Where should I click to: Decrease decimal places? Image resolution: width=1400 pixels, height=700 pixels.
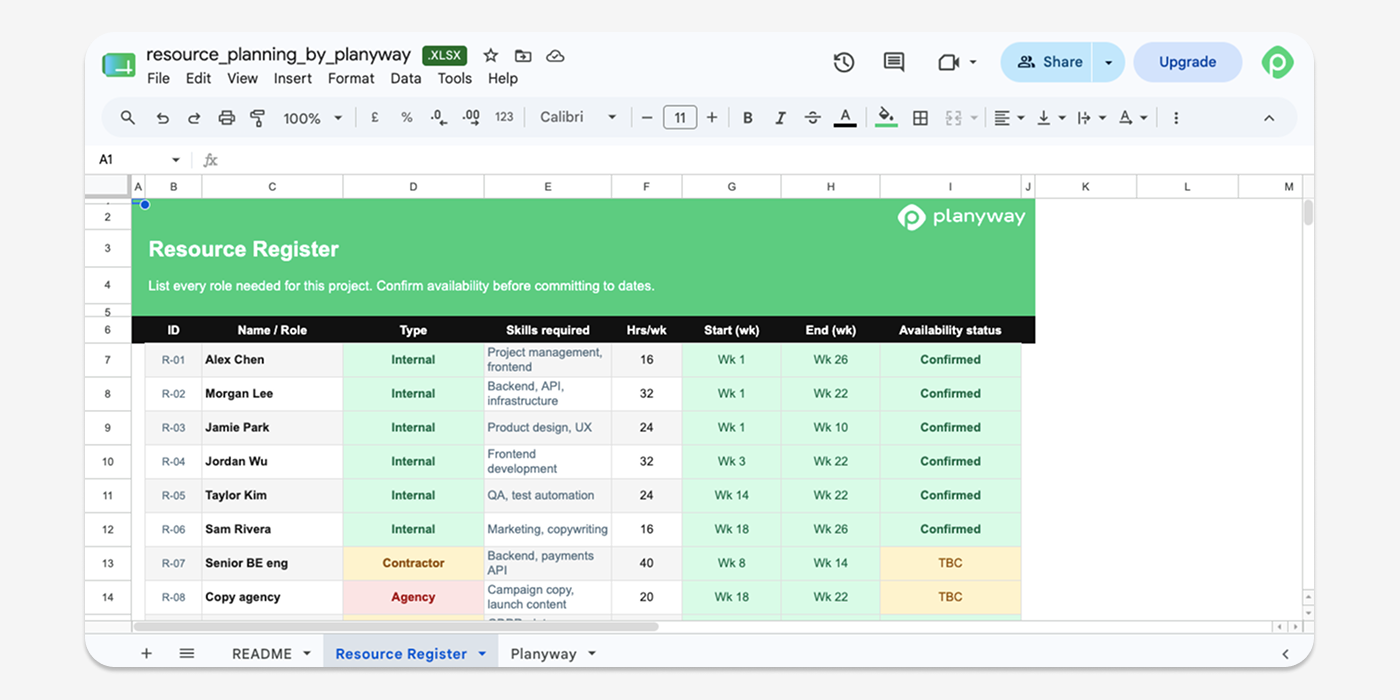[438, 117]
